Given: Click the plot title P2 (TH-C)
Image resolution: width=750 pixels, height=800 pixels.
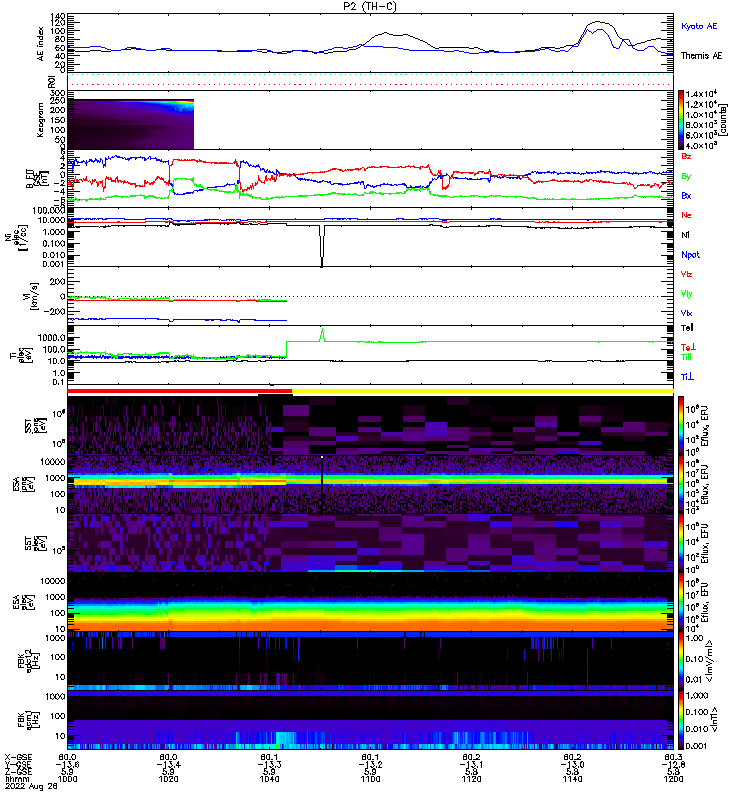Looking at the screenshot, I should 369,6.
